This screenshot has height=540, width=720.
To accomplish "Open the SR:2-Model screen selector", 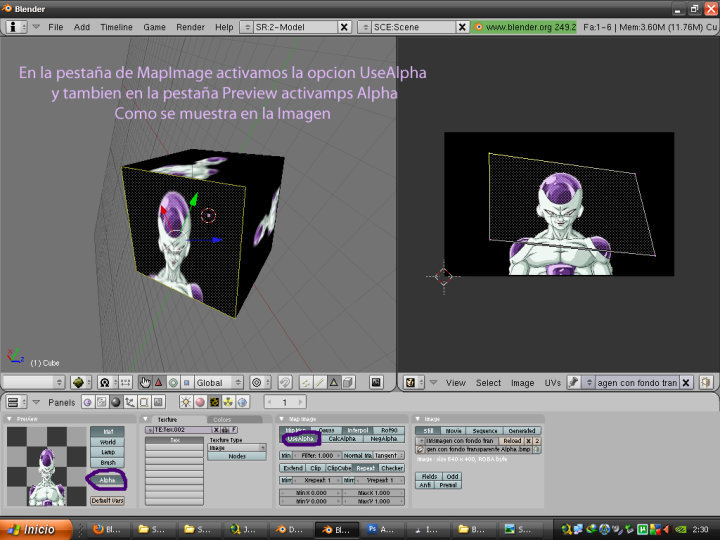I will [x=246, y=27].
